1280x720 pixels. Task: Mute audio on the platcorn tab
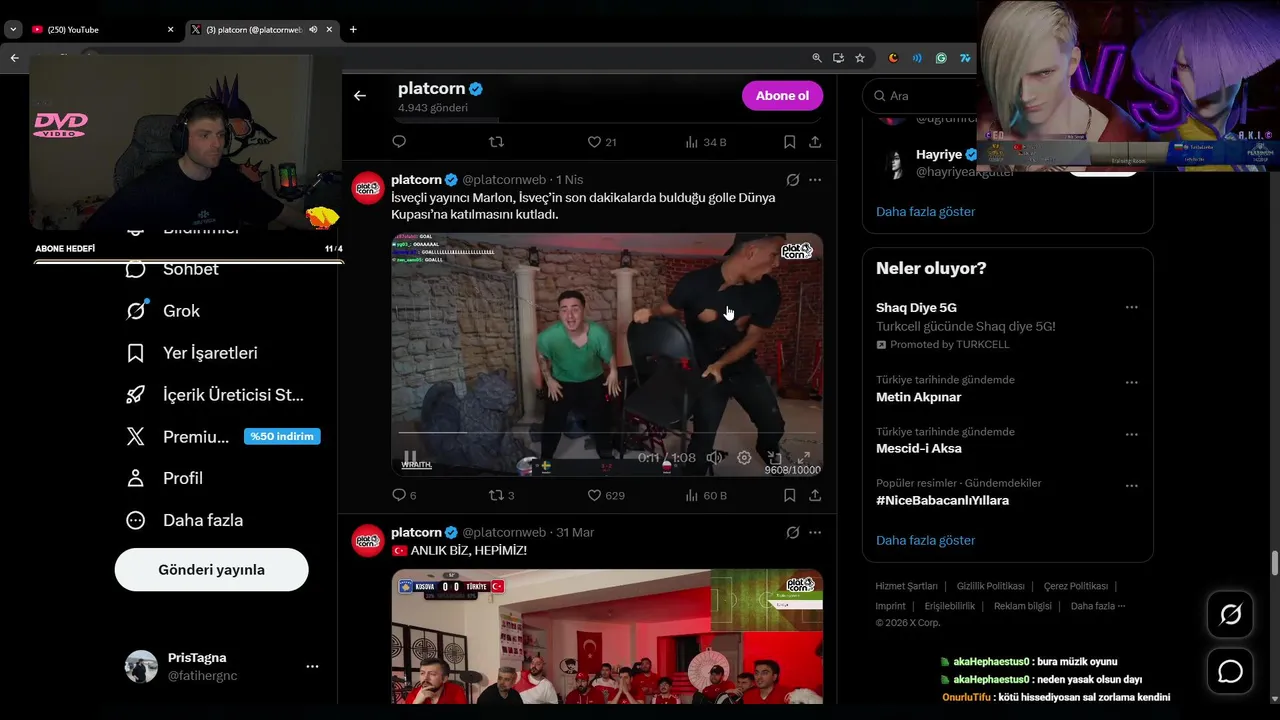[313, 29]
